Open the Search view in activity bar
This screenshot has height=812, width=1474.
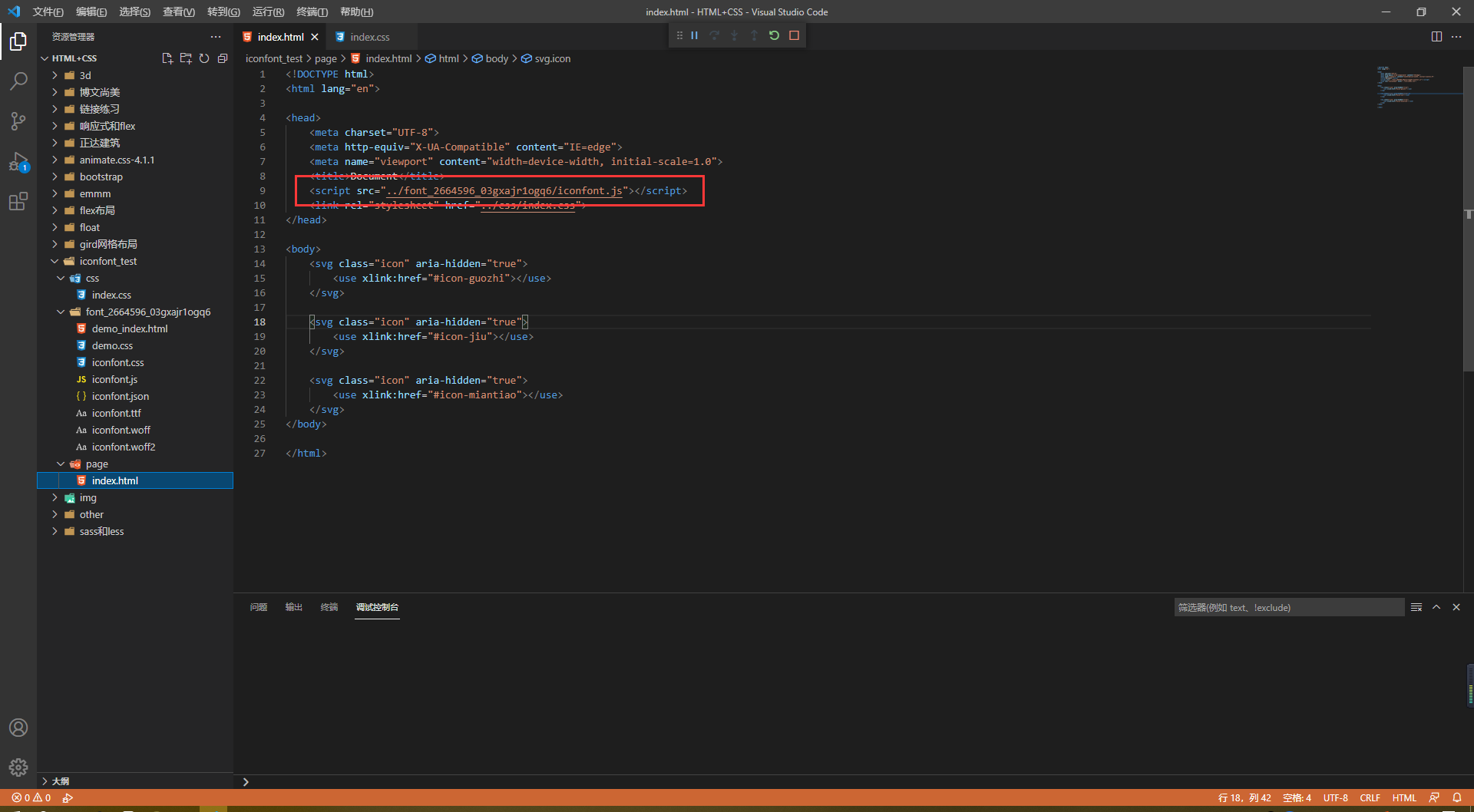click(18, 81)
